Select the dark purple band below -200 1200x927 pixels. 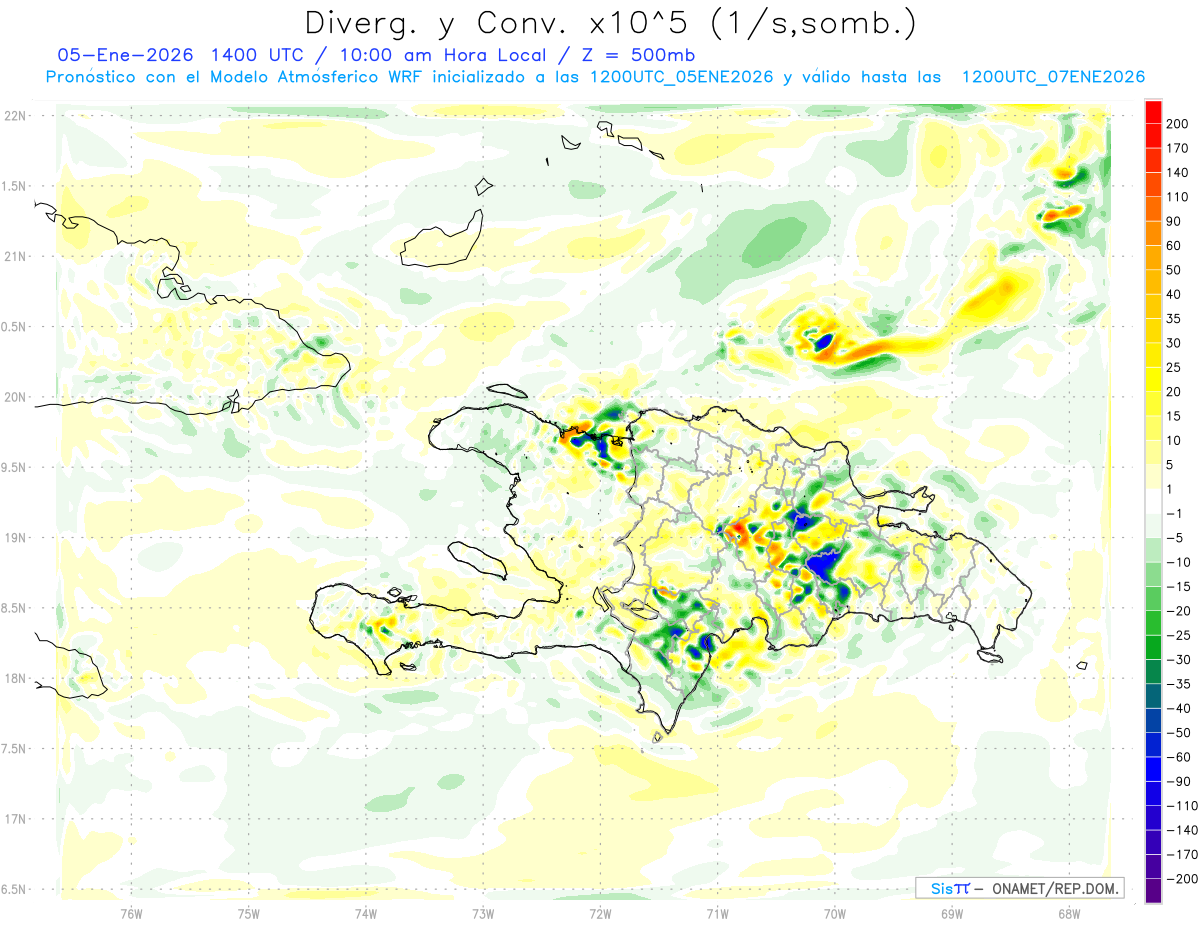click(1153, 890)
